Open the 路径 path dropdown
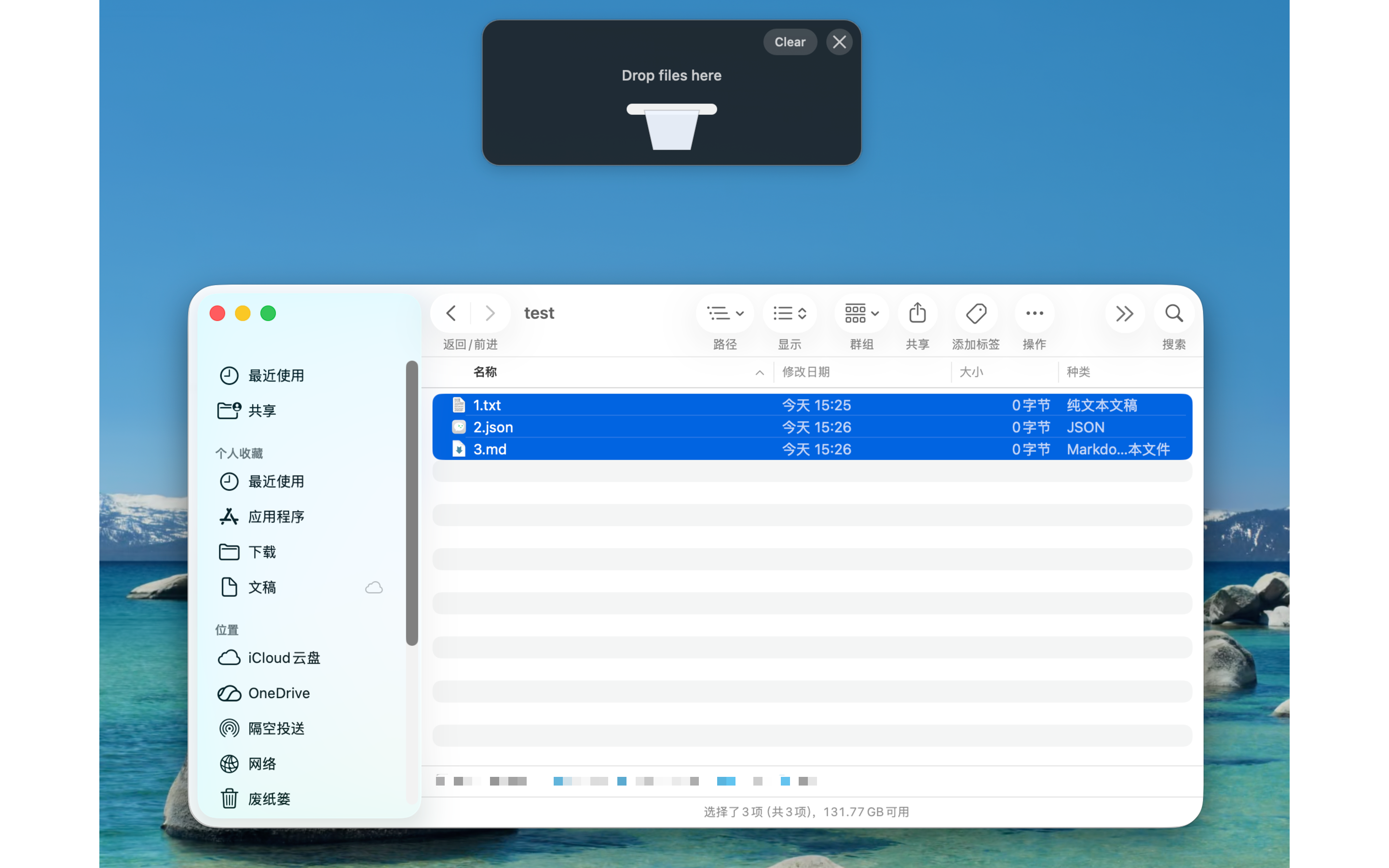The width and height of the screenshot is (1389, 868). point(725,313)
